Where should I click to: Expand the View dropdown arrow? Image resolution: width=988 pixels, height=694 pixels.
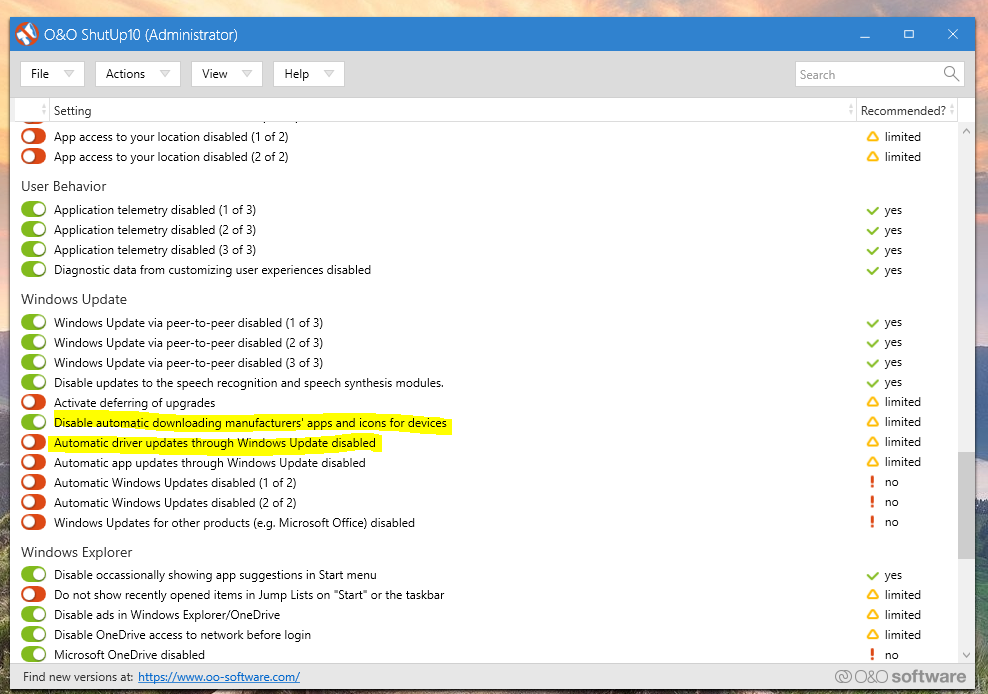247,74
